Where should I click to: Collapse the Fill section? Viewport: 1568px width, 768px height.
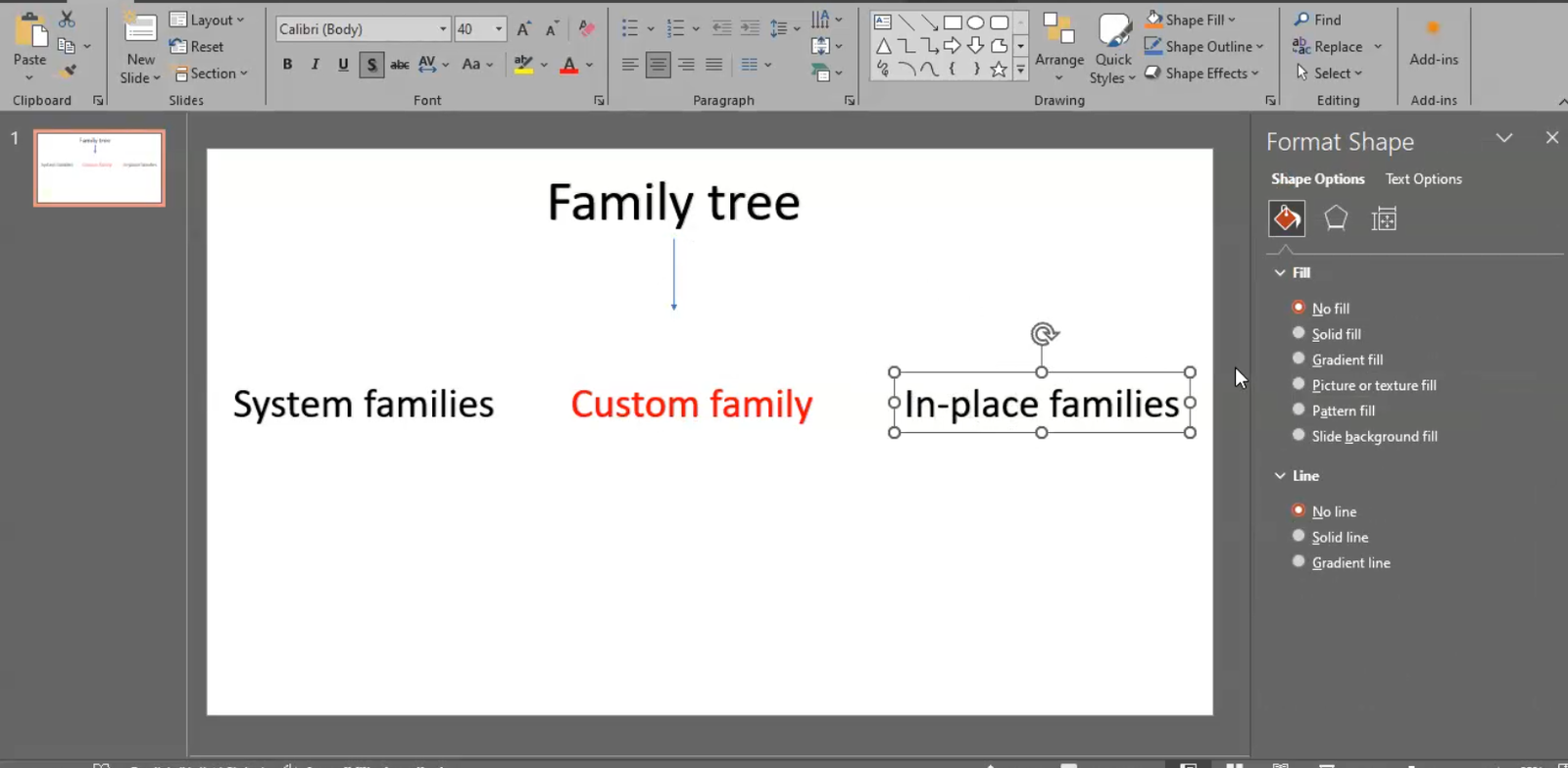tap(1280, 273)
